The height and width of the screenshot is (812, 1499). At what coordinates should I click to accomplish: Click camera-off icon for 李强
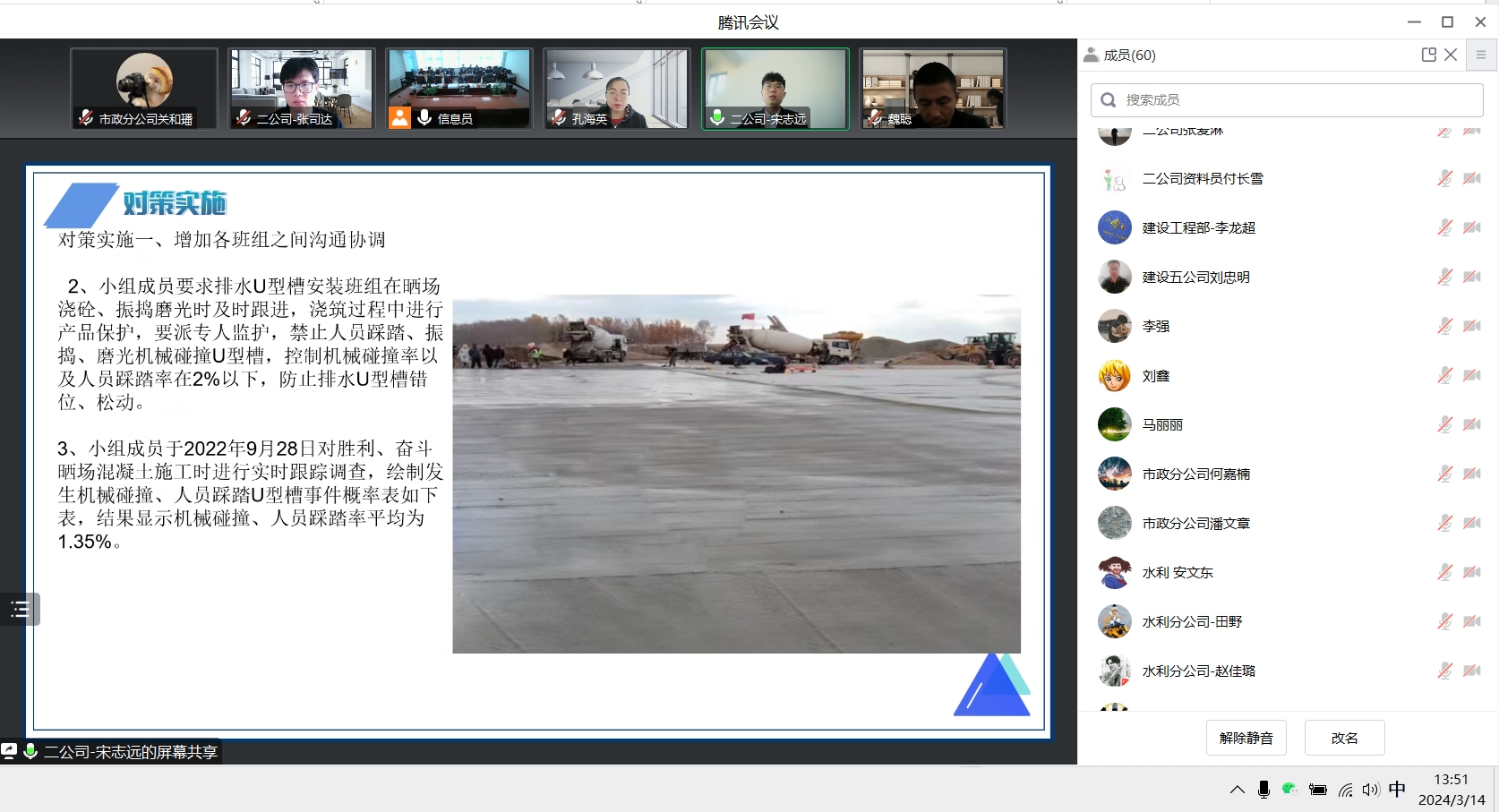tap(1472, 326)
